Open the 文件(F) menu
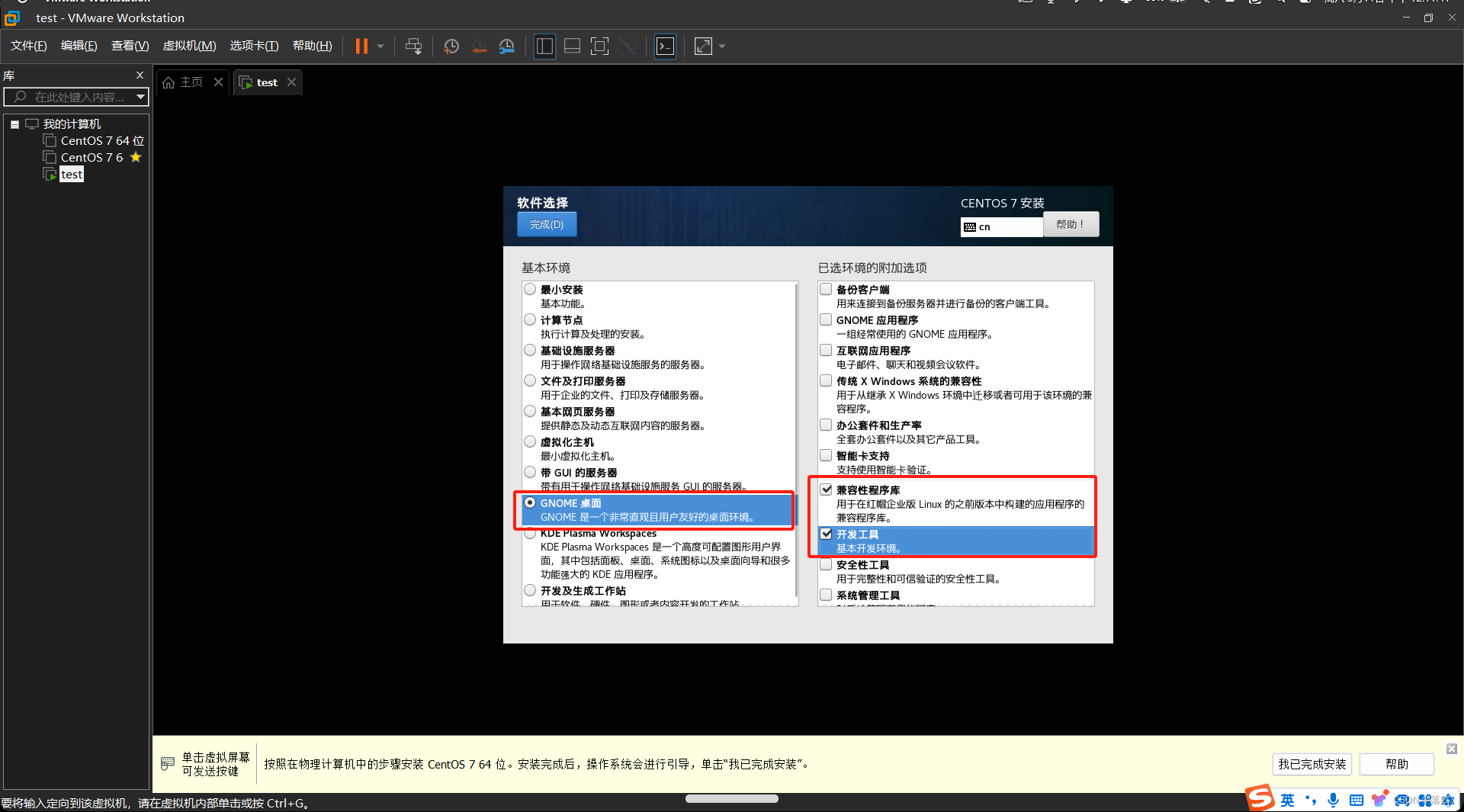Screen dimensions: 1464x812 [29, 46]
